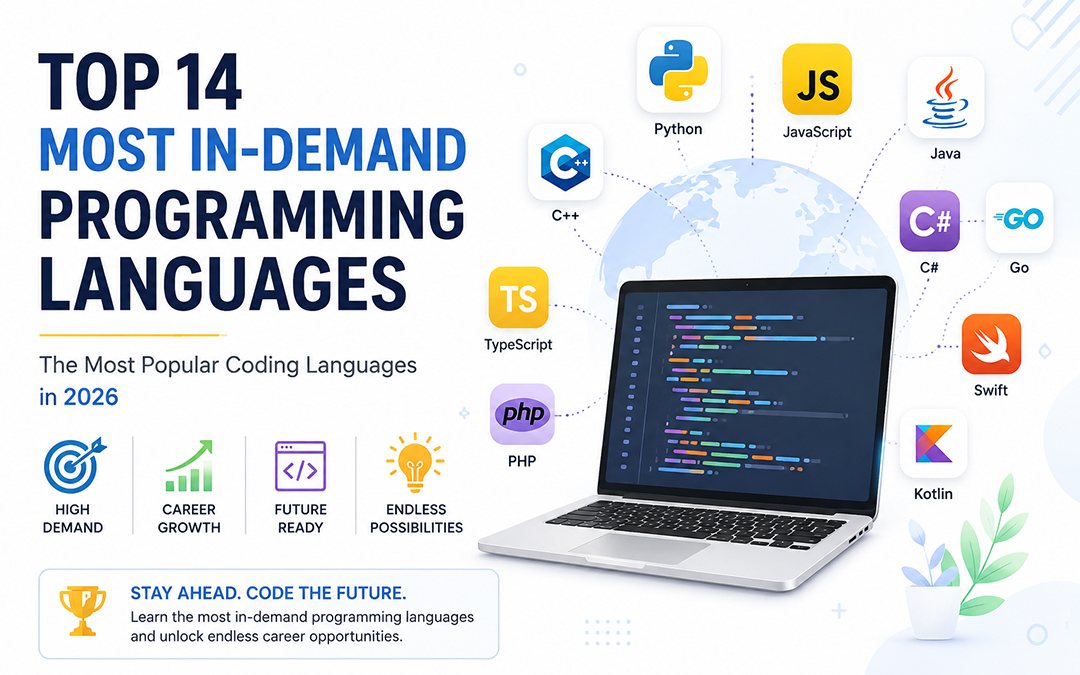Click the "HIGH DEMAND" caption

pyautogui.click(x=72, y=518)
